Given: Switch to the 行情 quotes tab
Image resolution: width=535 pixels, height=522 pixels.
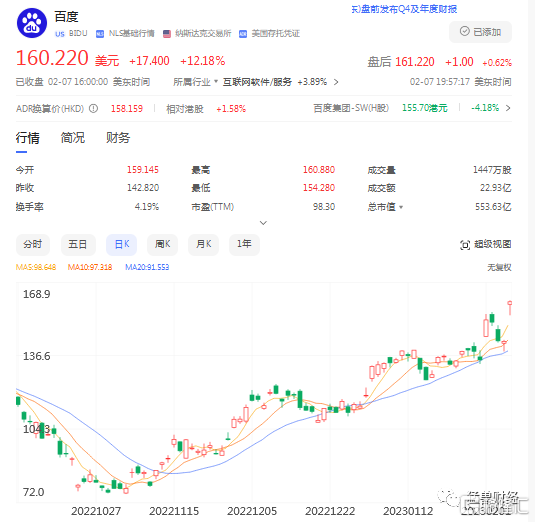Looking at the screenshot, I should tap(28, 138).
